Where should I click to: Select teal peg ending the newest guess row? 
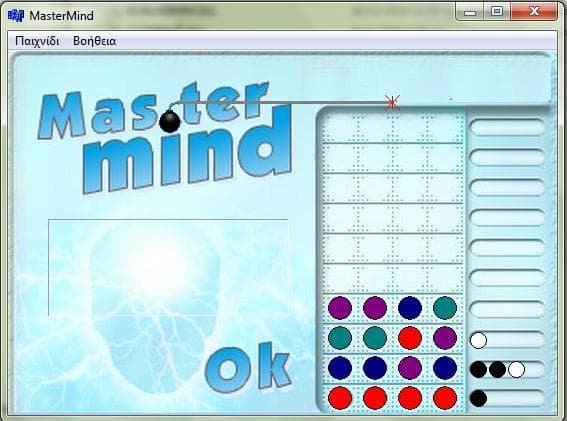(445, 308)
